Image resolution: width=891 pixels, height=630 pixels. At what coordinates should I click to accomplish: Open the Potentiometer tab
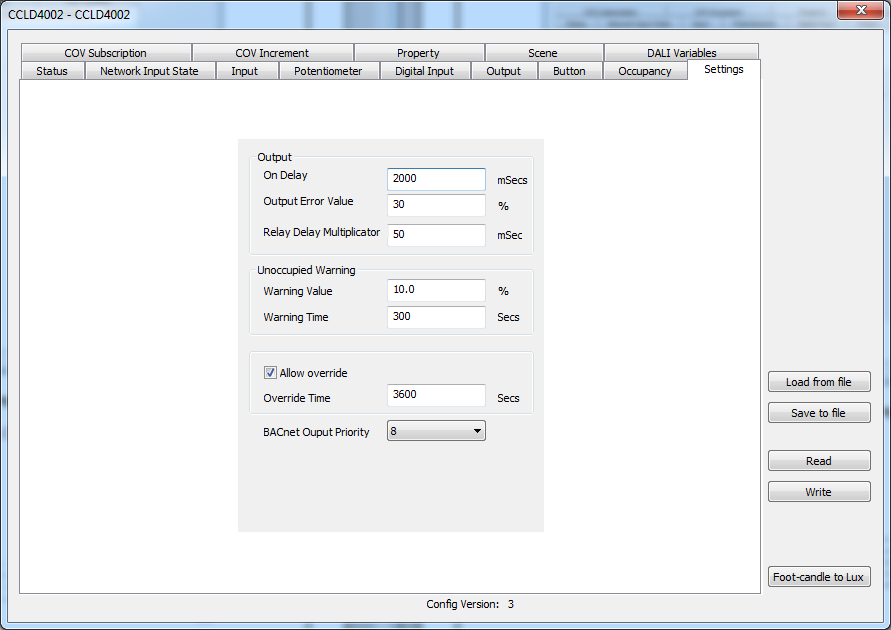[x=328, y=71]
